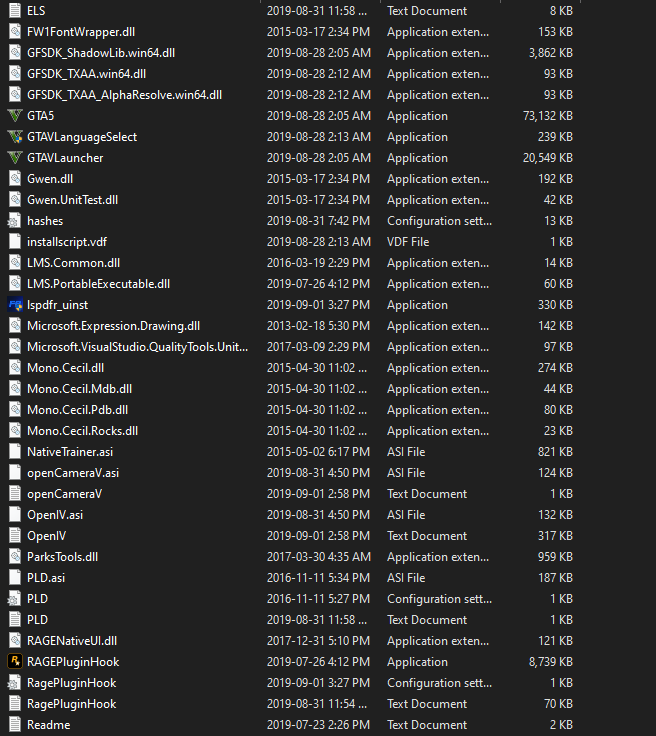
Task: Click the openCameraV text document name
Action: (64, 494)
